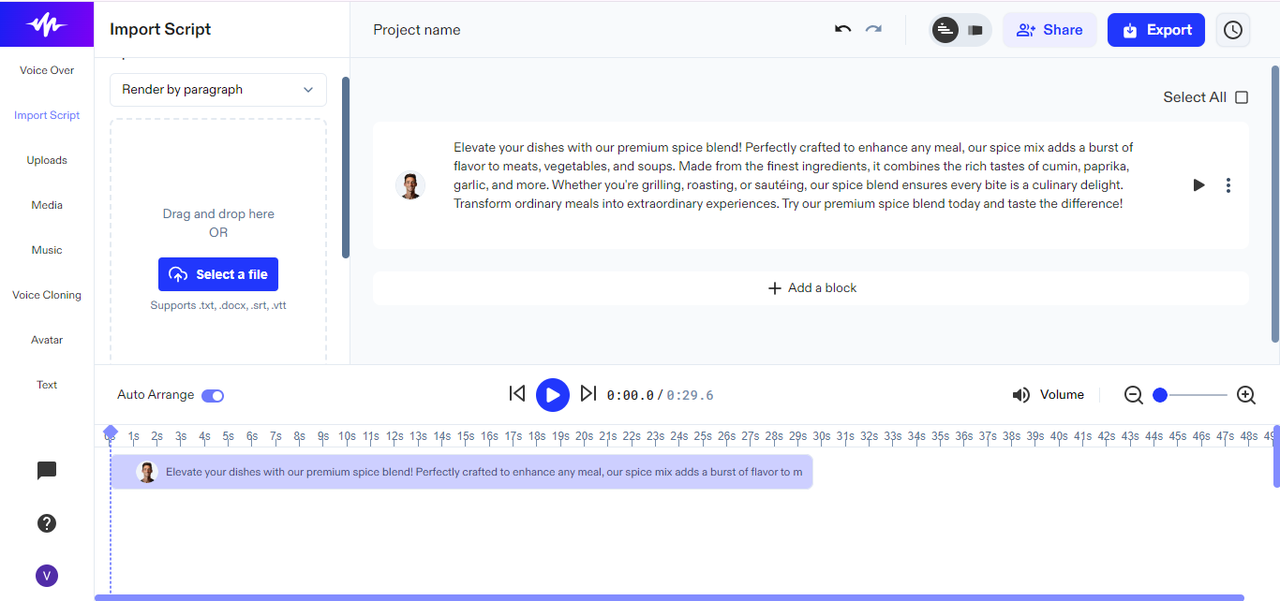The image size is (1280, 601).
Task: Open the Music tab
Action: pos(47,250)
